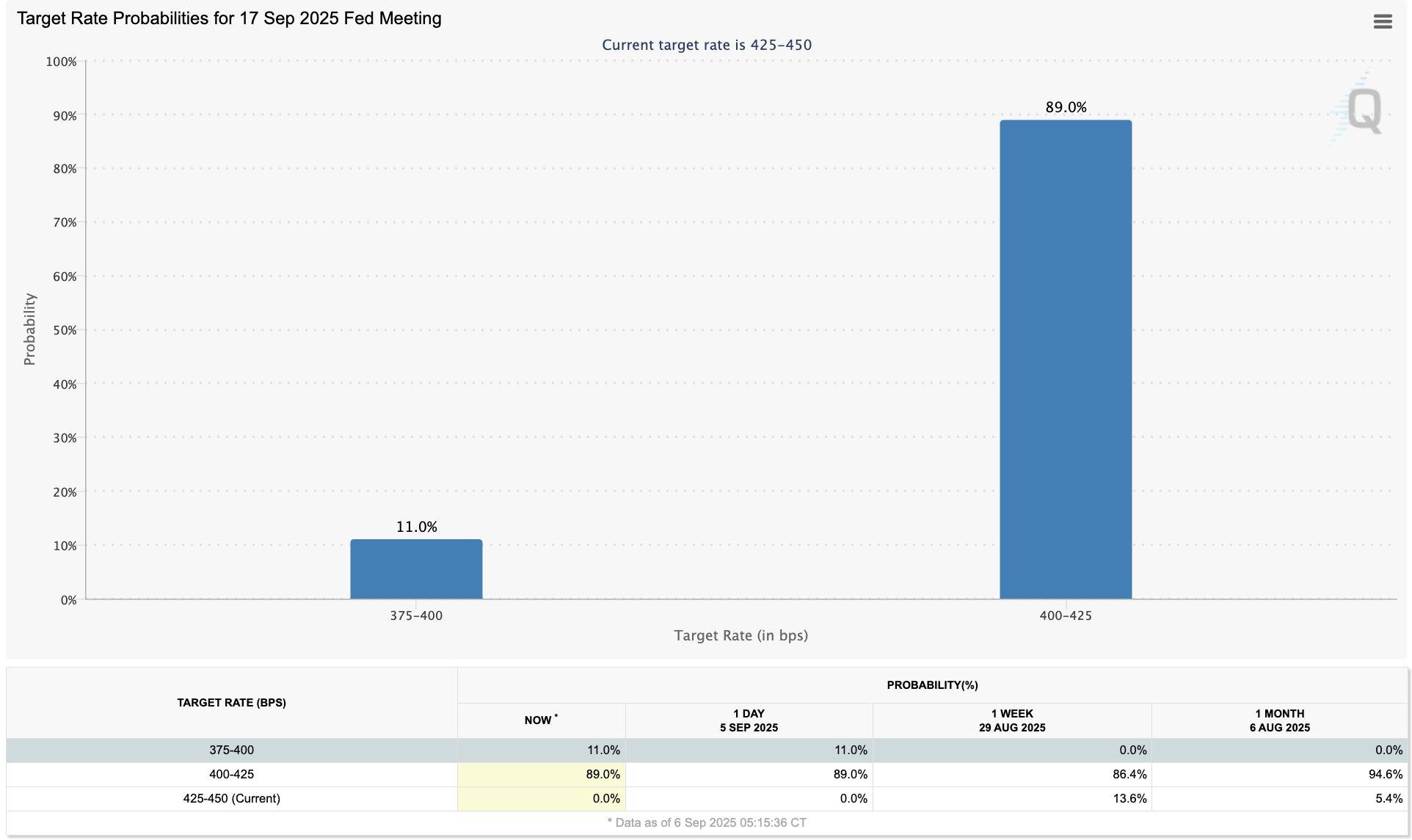The image size is (1412, 840).
Task: Click the 94.6% one-month cell
Action: tap(1385, 775)
